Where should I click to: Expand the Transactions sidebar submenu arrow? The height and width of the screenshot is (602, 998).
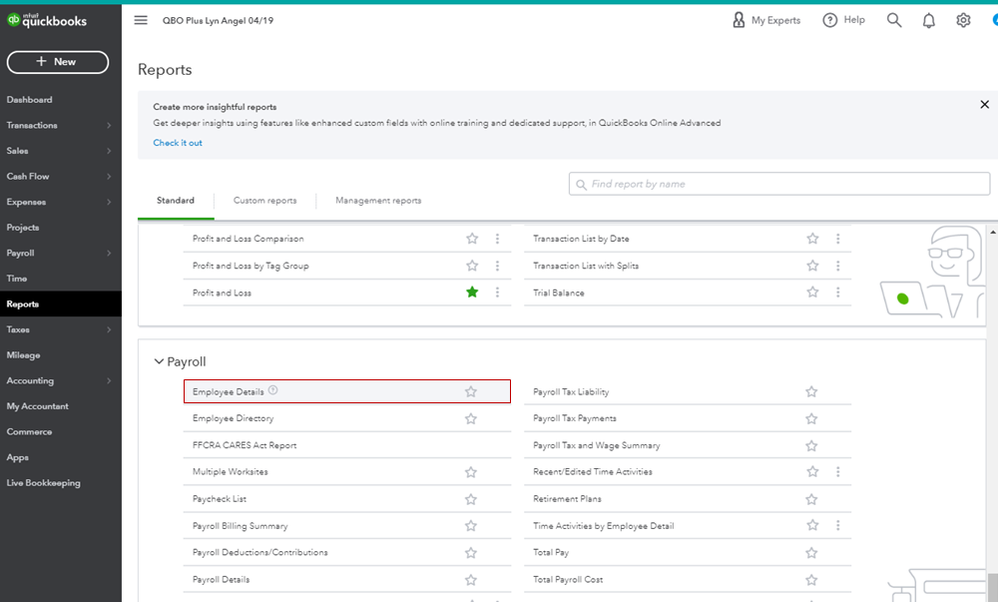point(109,126)
